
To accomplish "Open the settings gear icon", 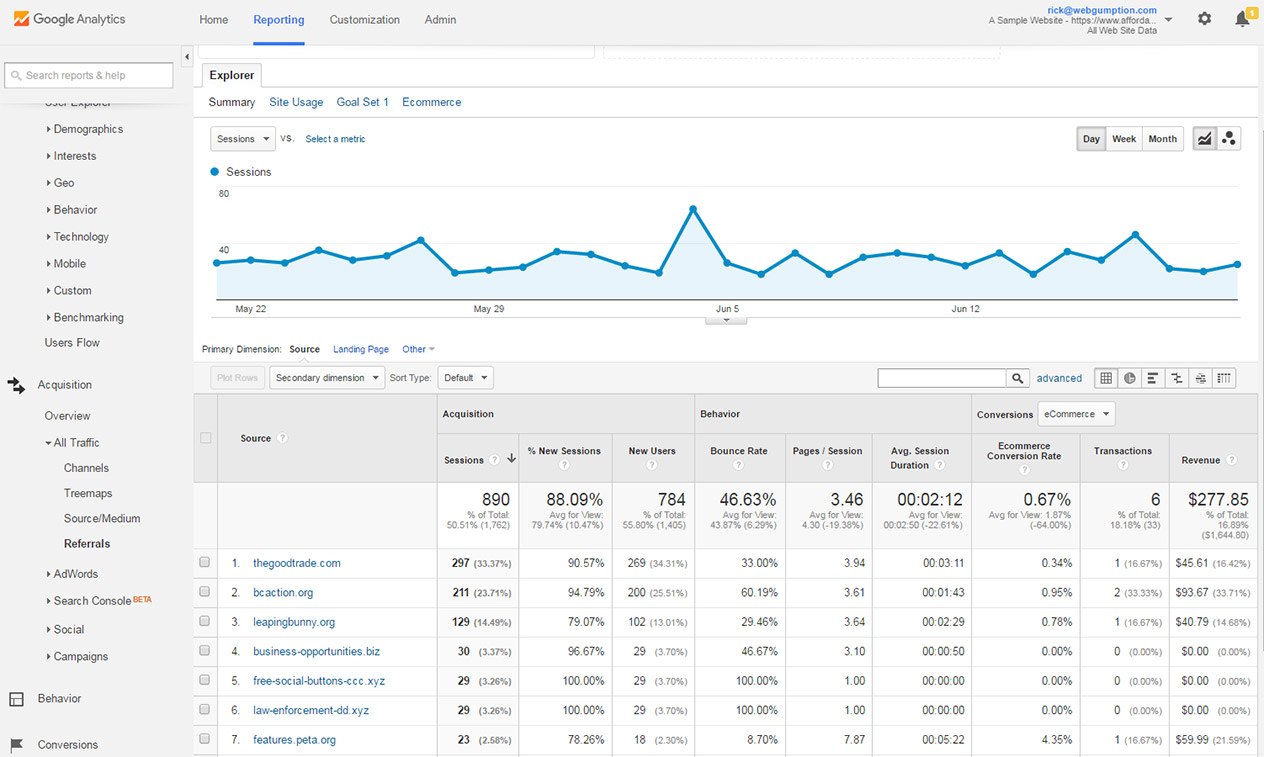I will pyautogui.click(x=1204, y=19).
